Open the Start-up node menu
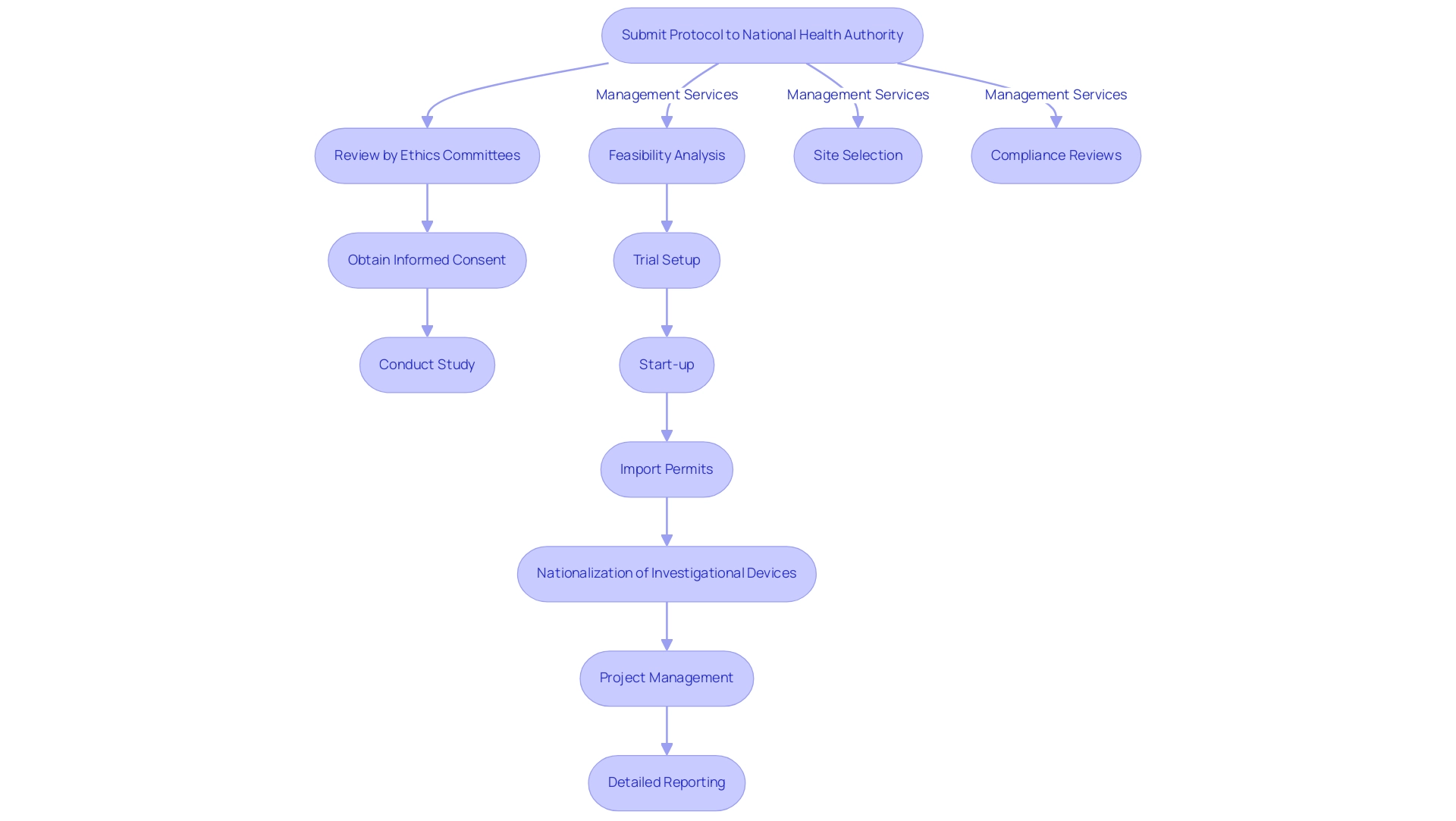 pyautogui.click(x=665, y=364)
